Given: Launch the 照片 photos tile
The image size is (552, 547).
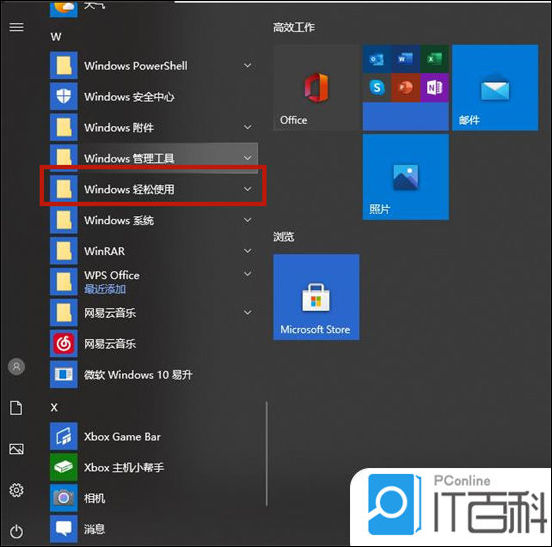Looking at the screenshot, I should pyautogui.click(x=406, y=177).
